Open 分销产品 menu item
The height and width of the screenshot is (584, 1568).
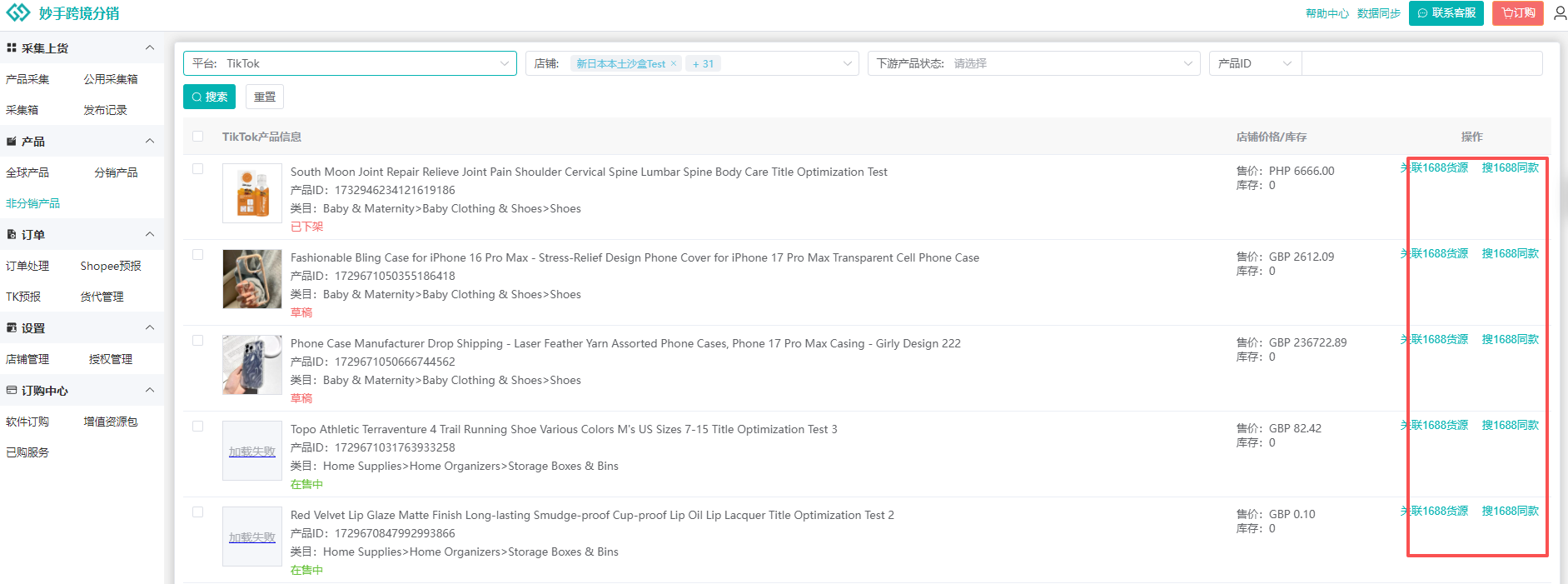point(116,172)
